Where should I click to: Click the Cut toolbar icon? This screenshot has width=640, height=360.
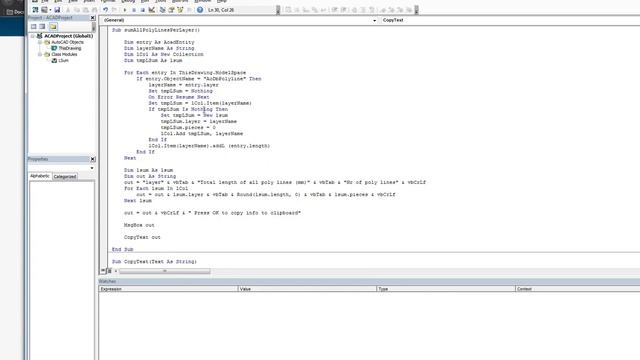tap(68, 10)
